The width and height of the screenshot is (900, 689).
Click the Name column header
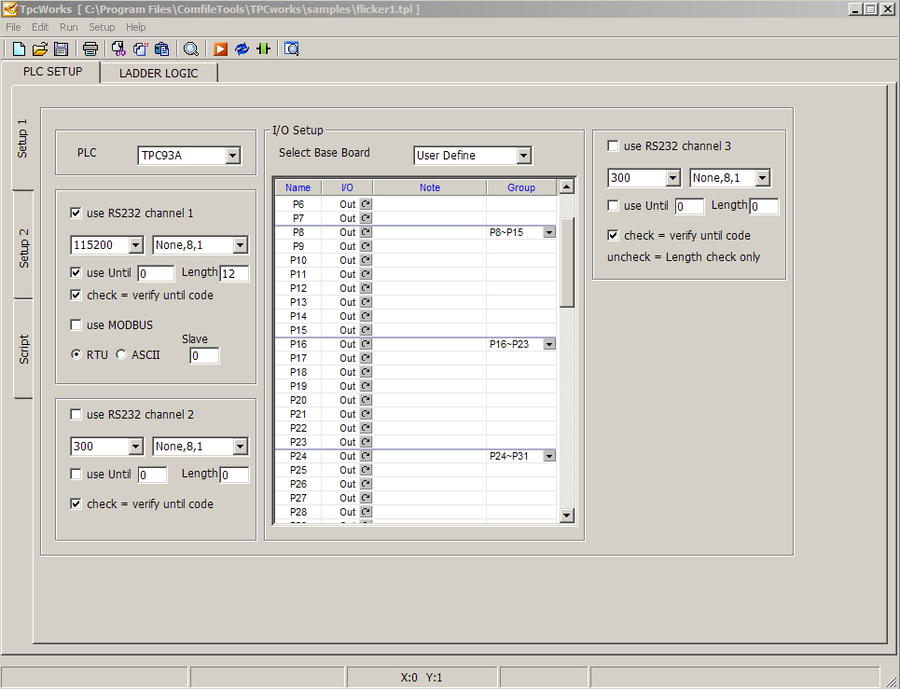(x=298, y=188)
